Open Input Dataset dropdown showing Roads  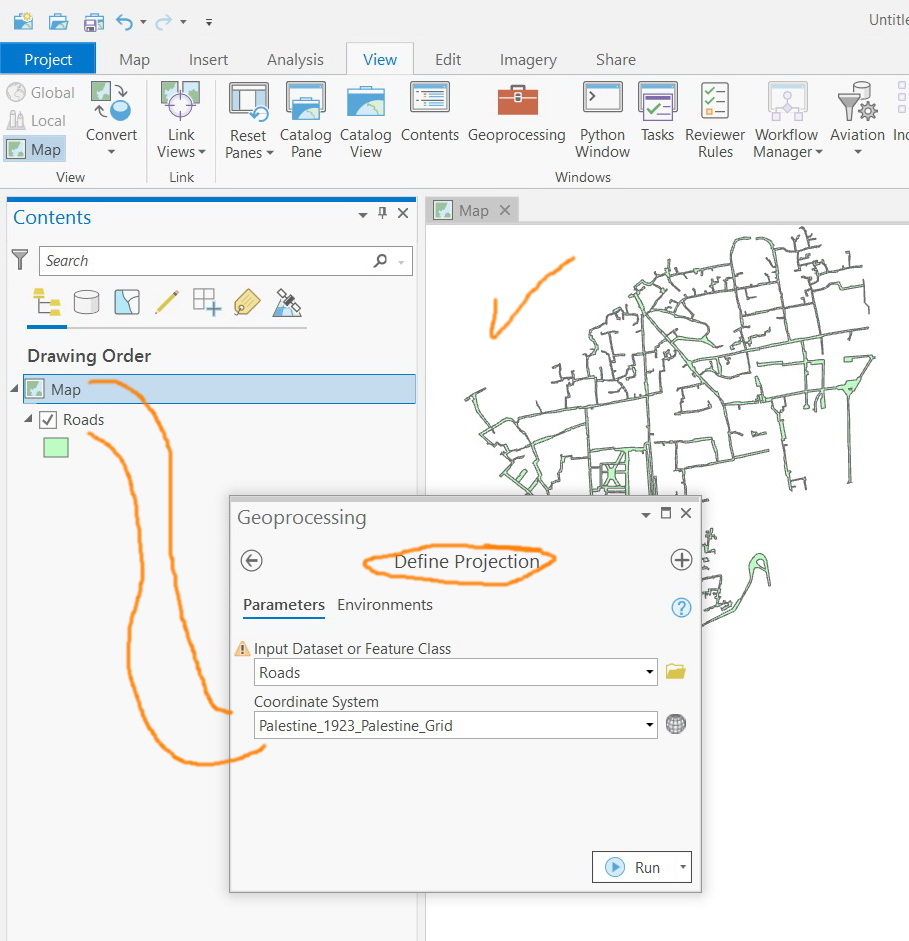pyautogui.click(x=650, y=672)
